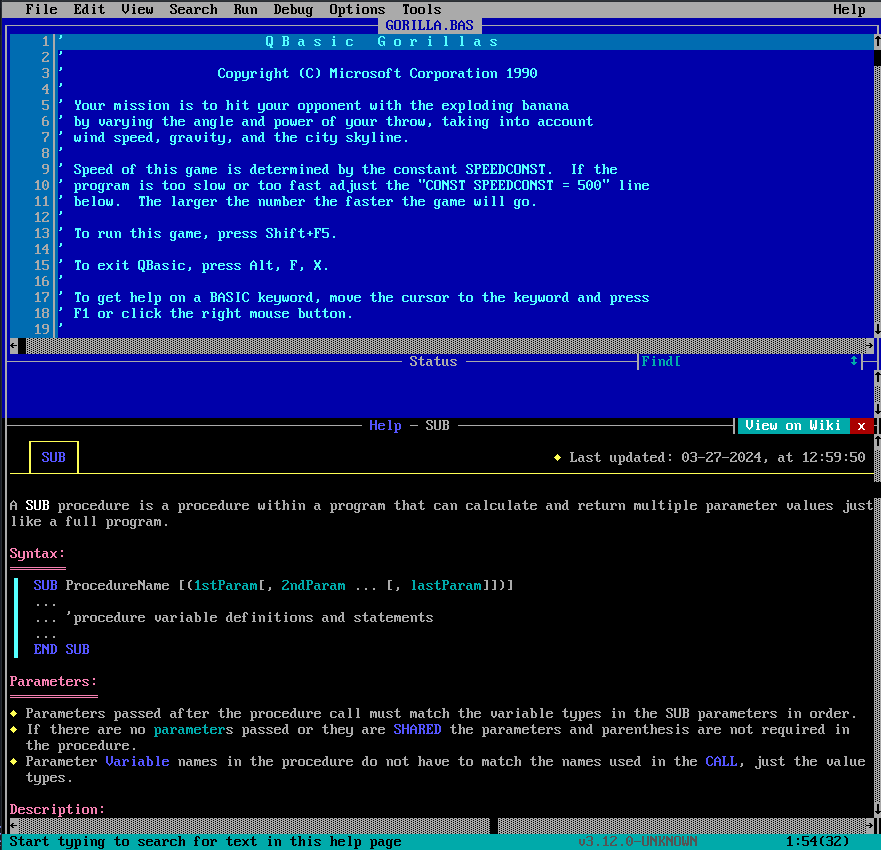The width and height of the screenshot is (881, 850).
Task: Click inside the Find search field
Action: pyautogui.click(x=764, y=362)
